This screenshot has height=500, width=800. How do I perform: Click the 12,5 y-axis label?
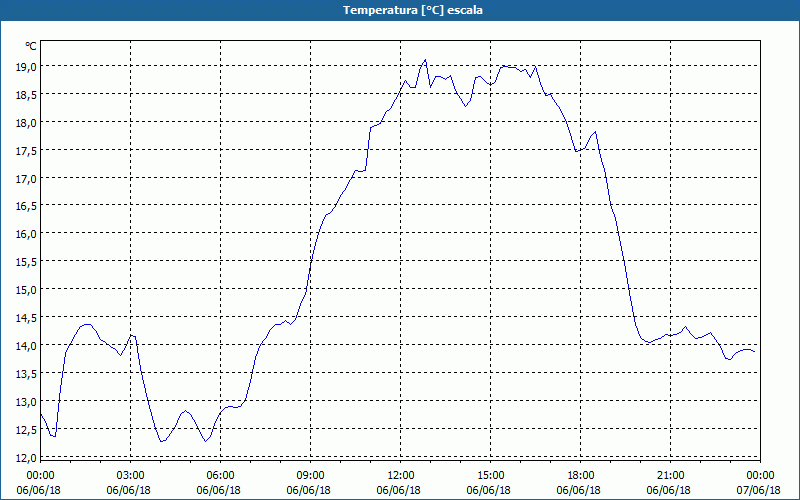tap(27, 430)
